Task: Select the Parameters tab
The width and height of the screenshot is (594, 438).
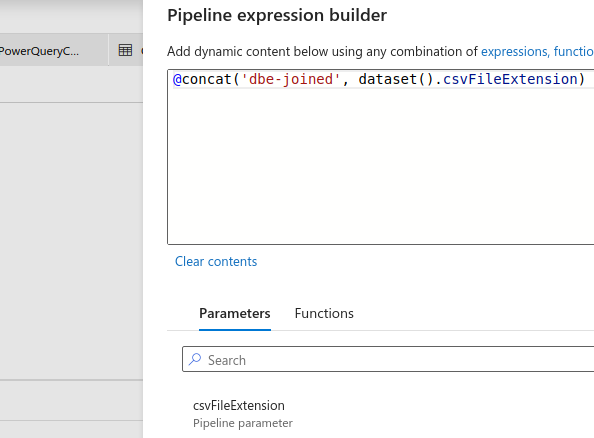Action: pyautogui.click(x=234, y=314)
